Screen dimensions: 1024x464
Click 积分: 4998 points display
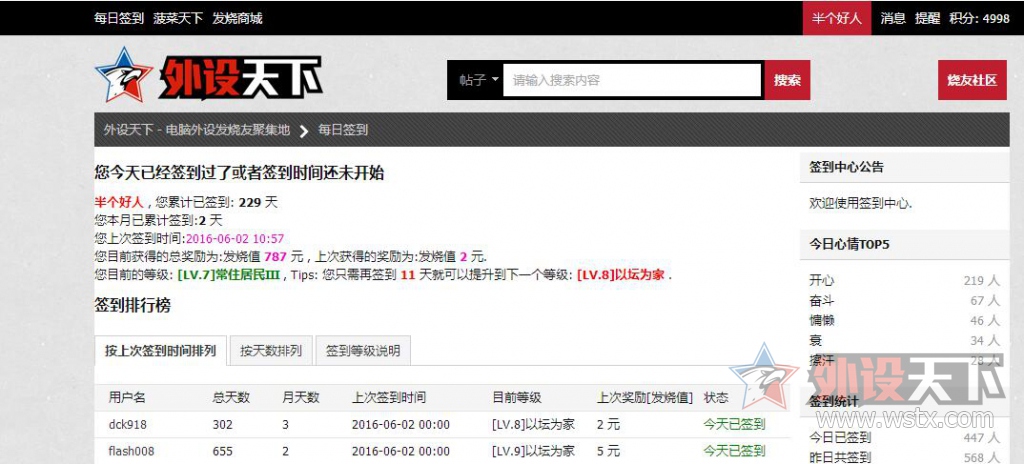pos(979,18)
